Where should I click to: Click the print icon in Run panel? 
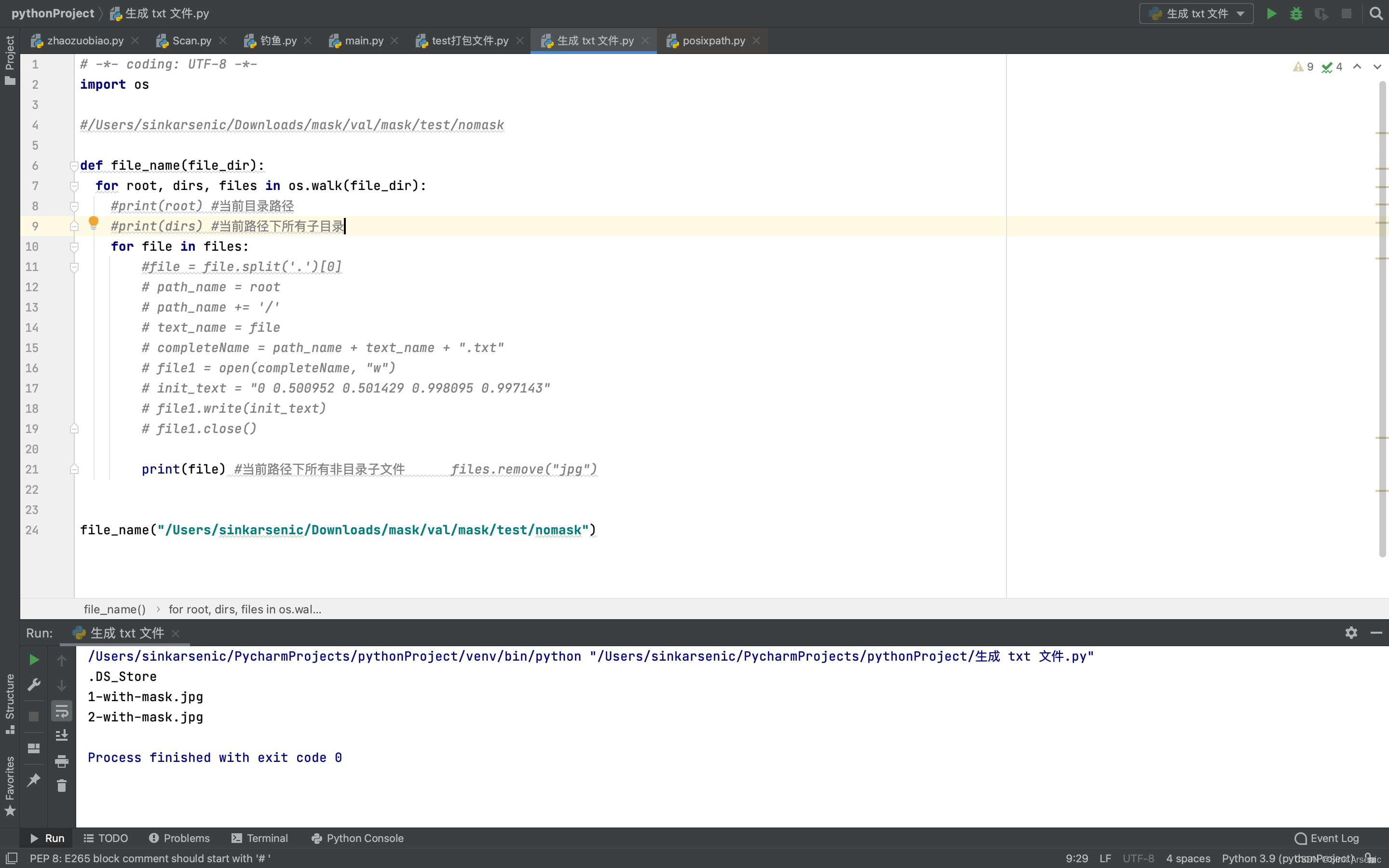click(x=61, y=761)
